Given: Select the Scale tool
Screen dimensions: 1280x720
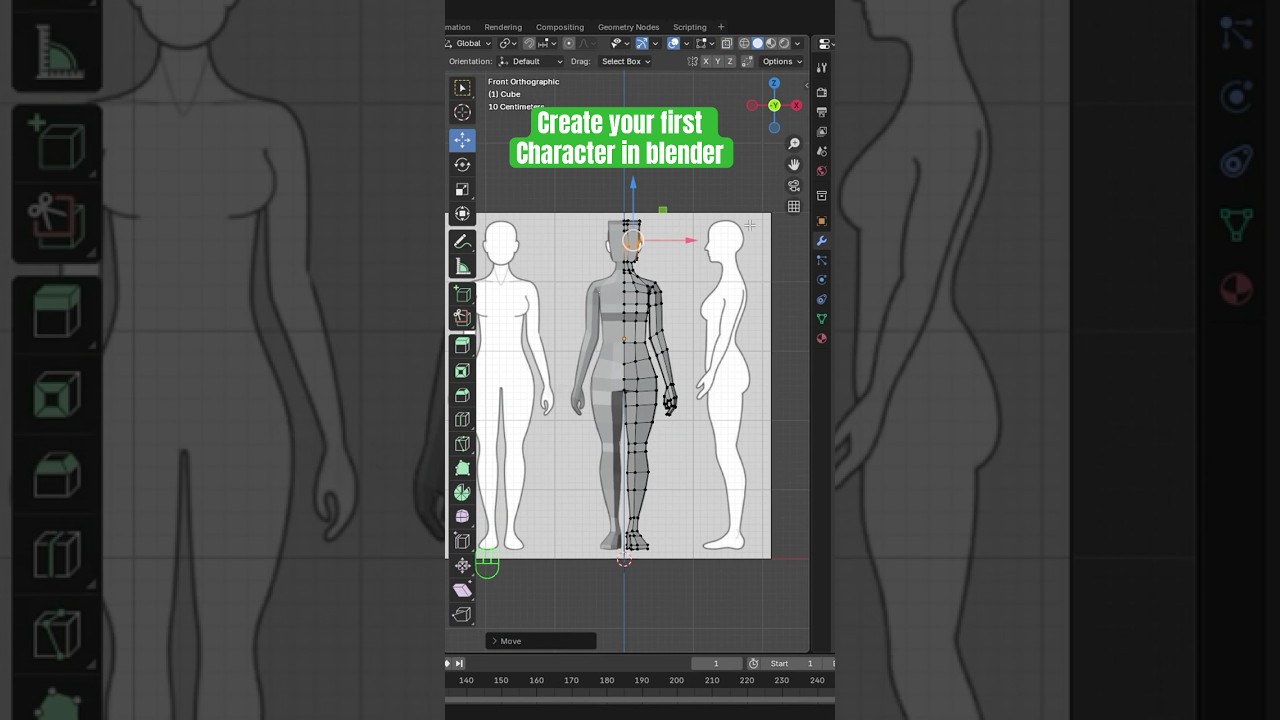Looking at the screenshot, I should pos(462,189).
